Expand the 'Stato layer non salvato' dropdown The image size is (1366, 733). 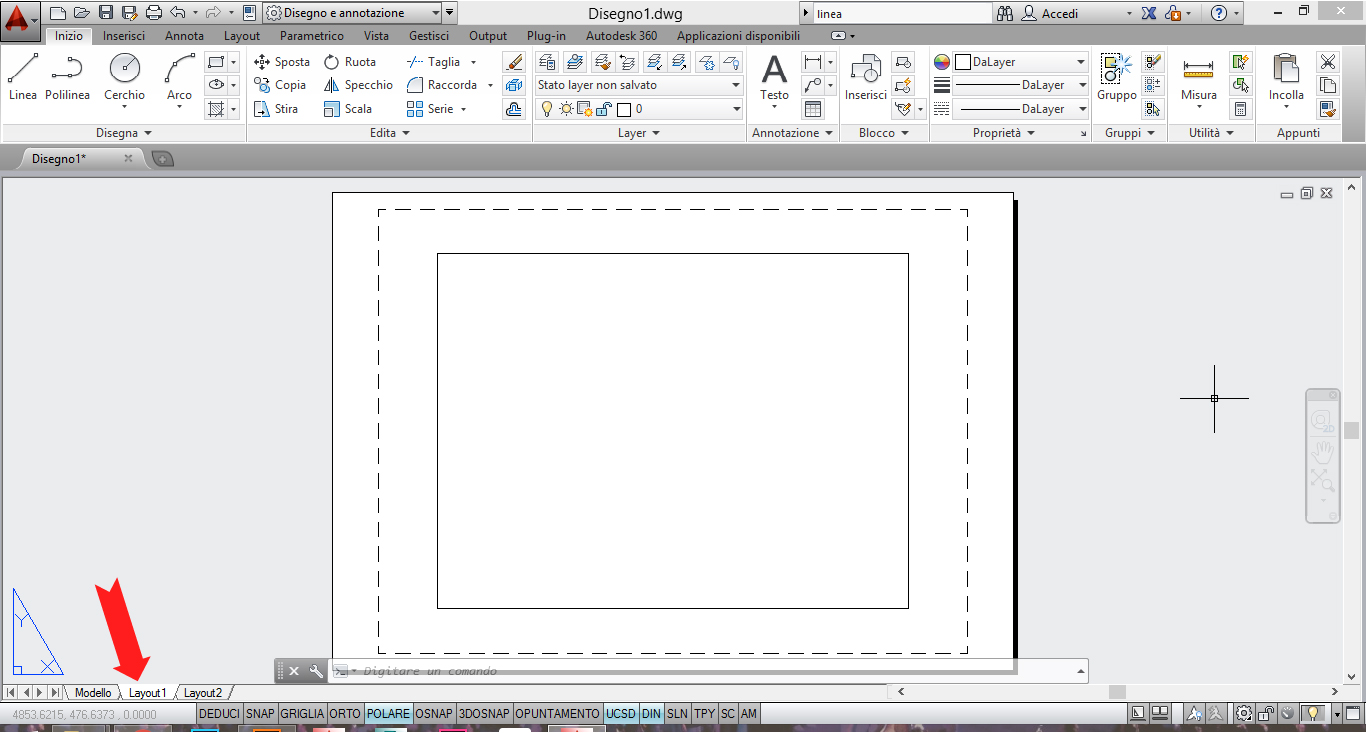click(736, 85)
